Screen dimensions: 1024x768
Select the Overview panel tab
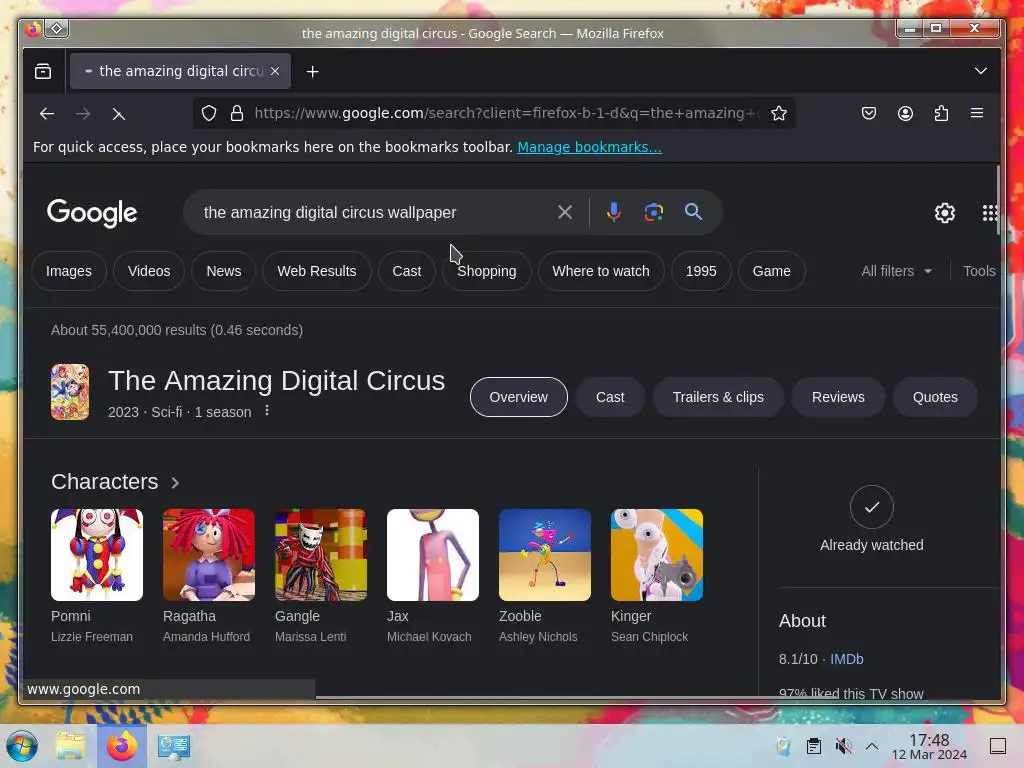(519, 397)
